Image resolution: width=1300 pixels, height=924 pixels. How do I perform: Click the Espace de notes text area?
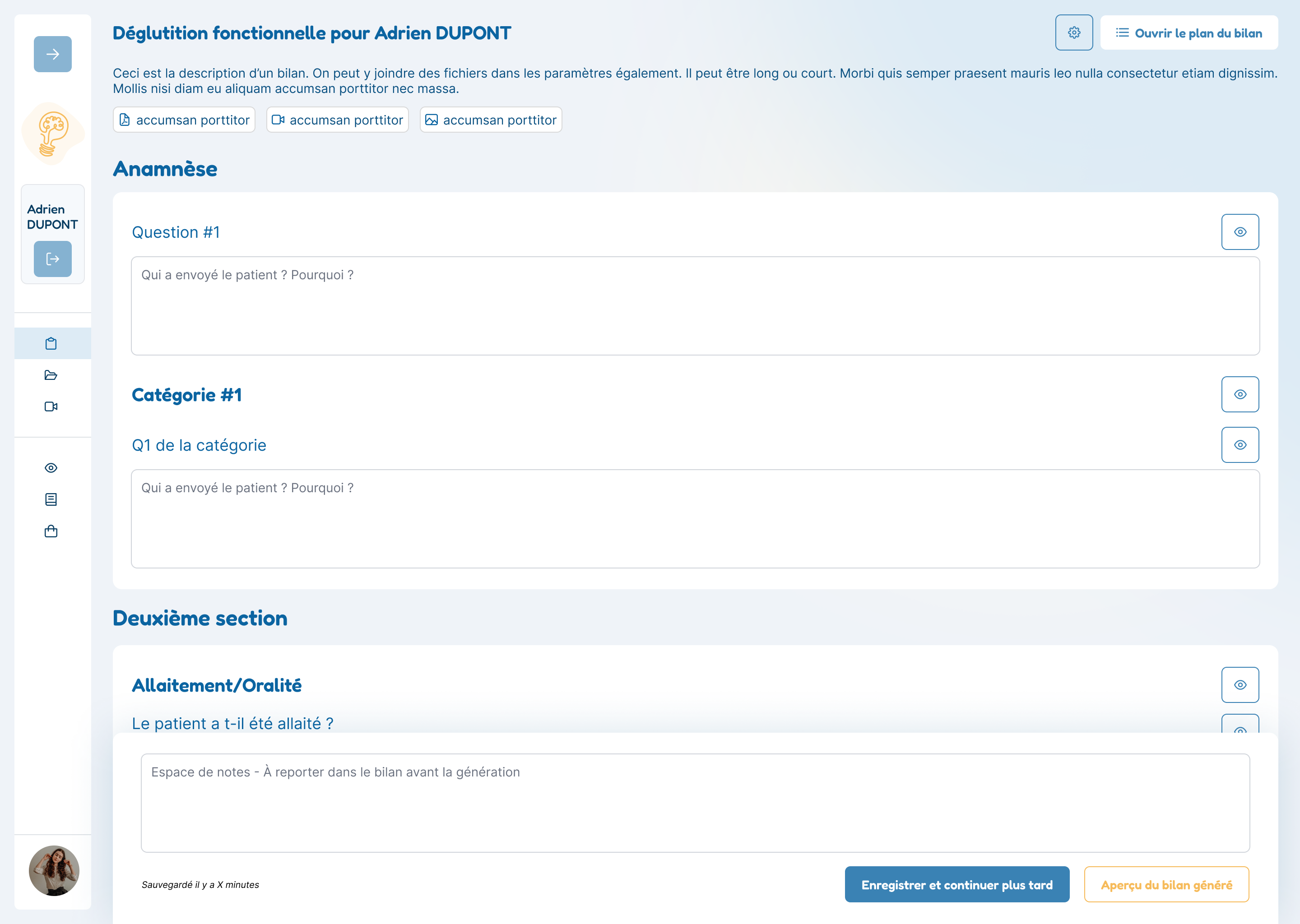point(694,802)
